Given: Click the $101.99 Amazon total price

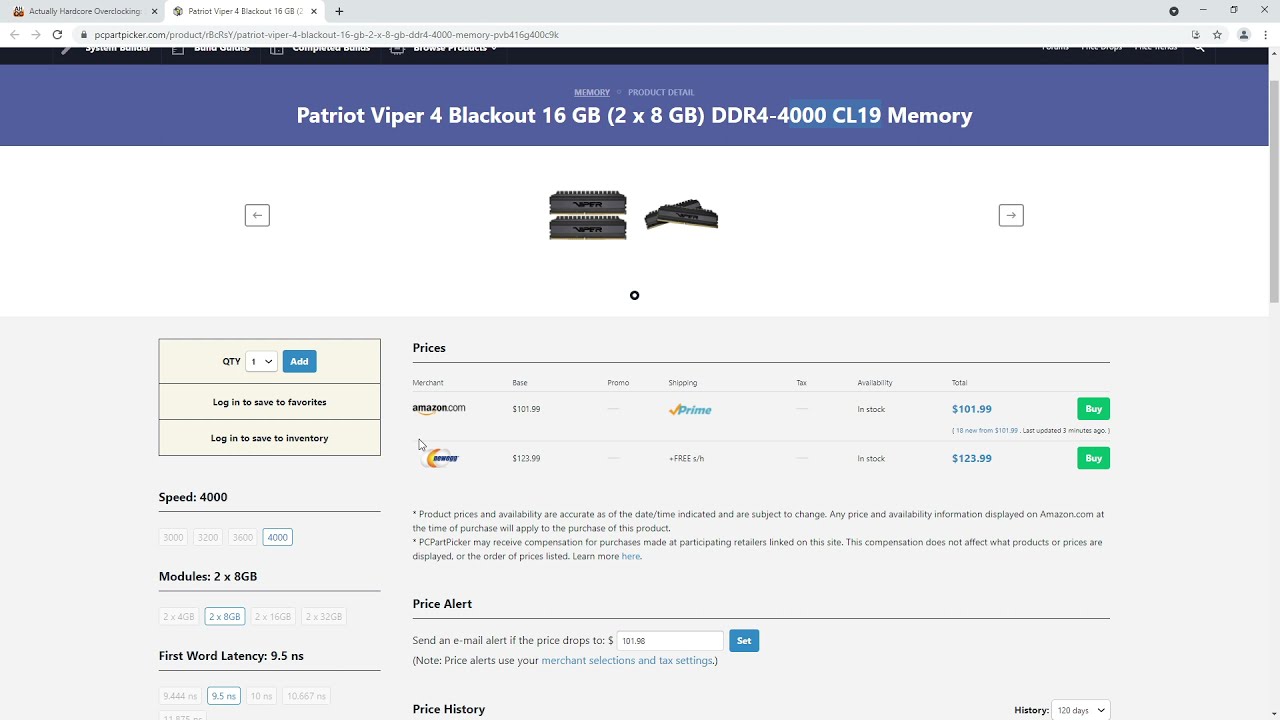Looking at the screenshot, I should [x=972, y=409].
